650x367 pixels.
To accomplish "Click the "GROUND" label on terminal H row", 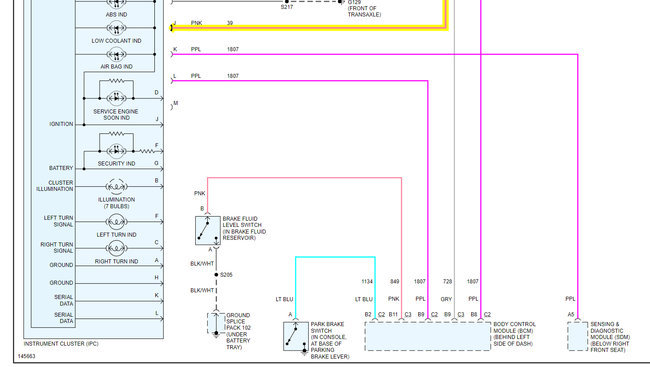I will 61,282.
